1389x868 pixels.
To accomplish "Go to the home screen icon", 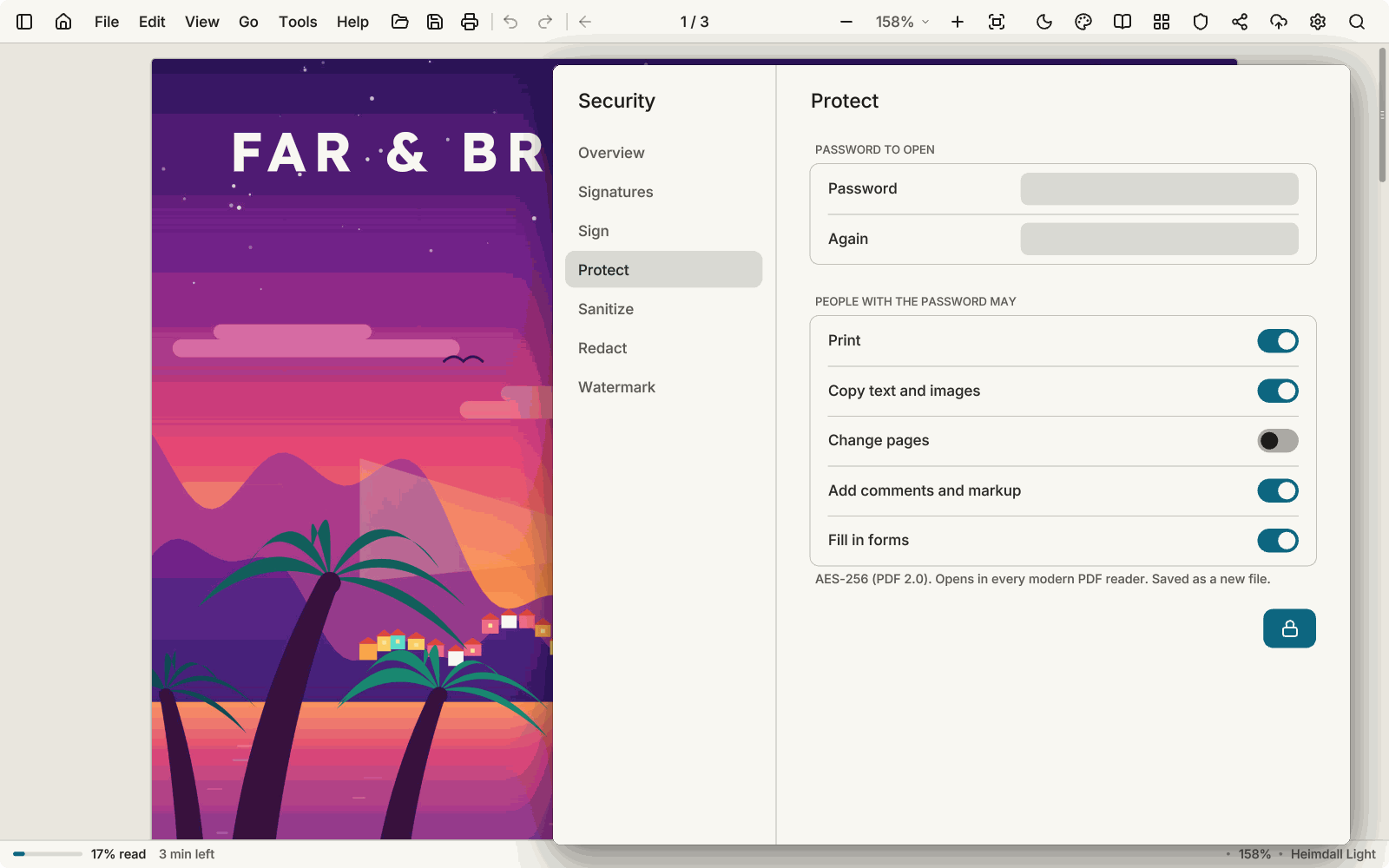I will tap(63, 22).
